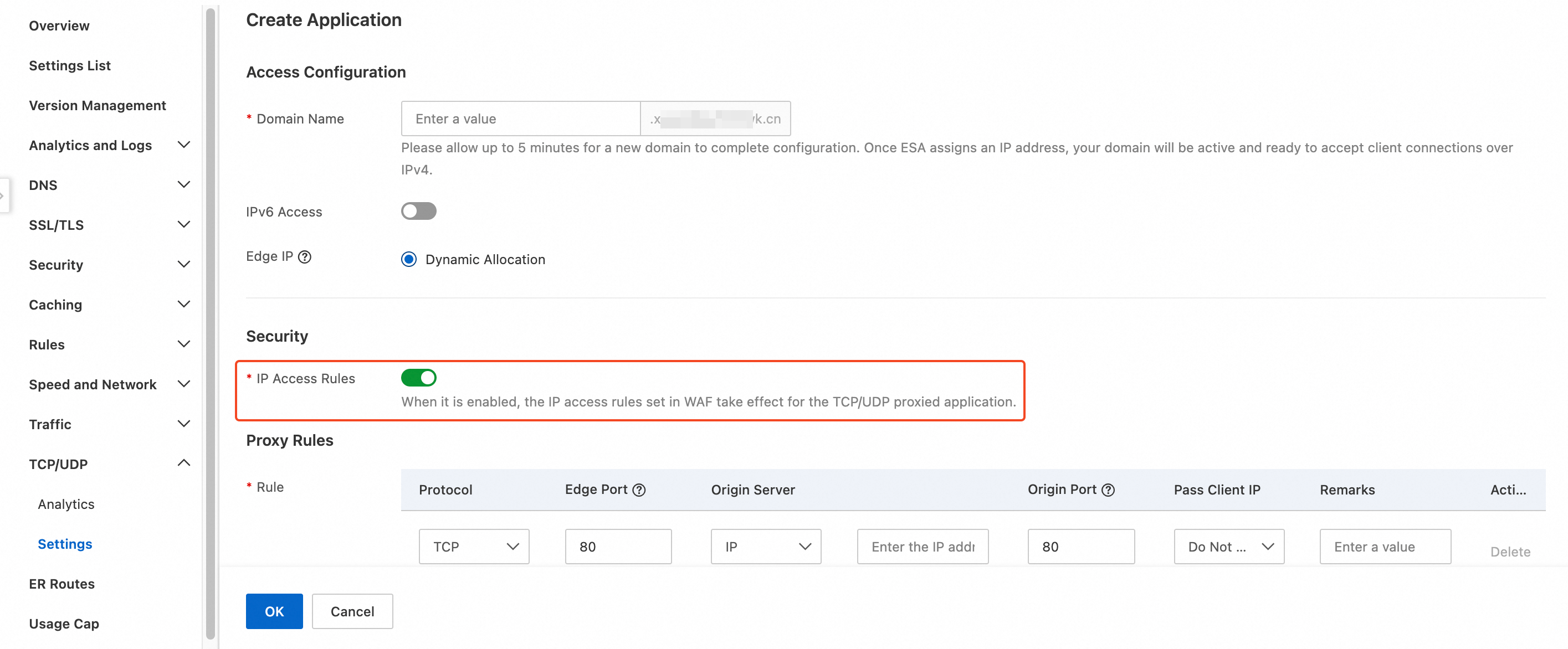Open ER Routes in sidebar
The width and height of the screenshot is (1568, 649).
(x=62, y=584)
